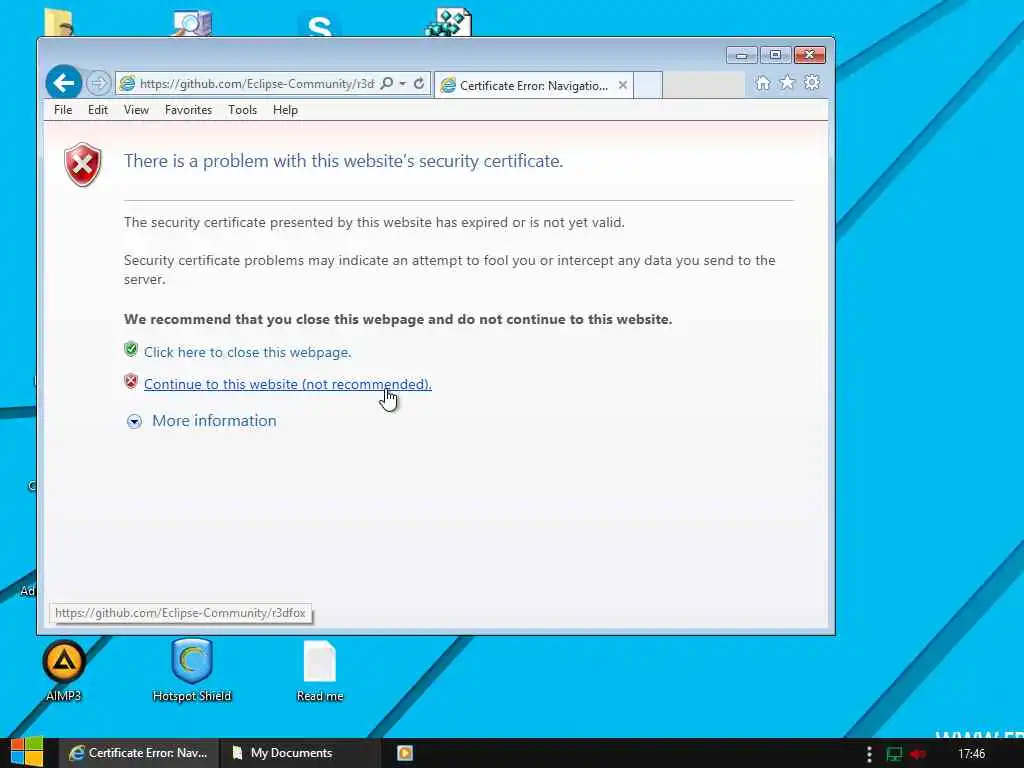Click the red volume tray icon
This screenshot has width=1024, height=768.
click(x=918, y=754)
